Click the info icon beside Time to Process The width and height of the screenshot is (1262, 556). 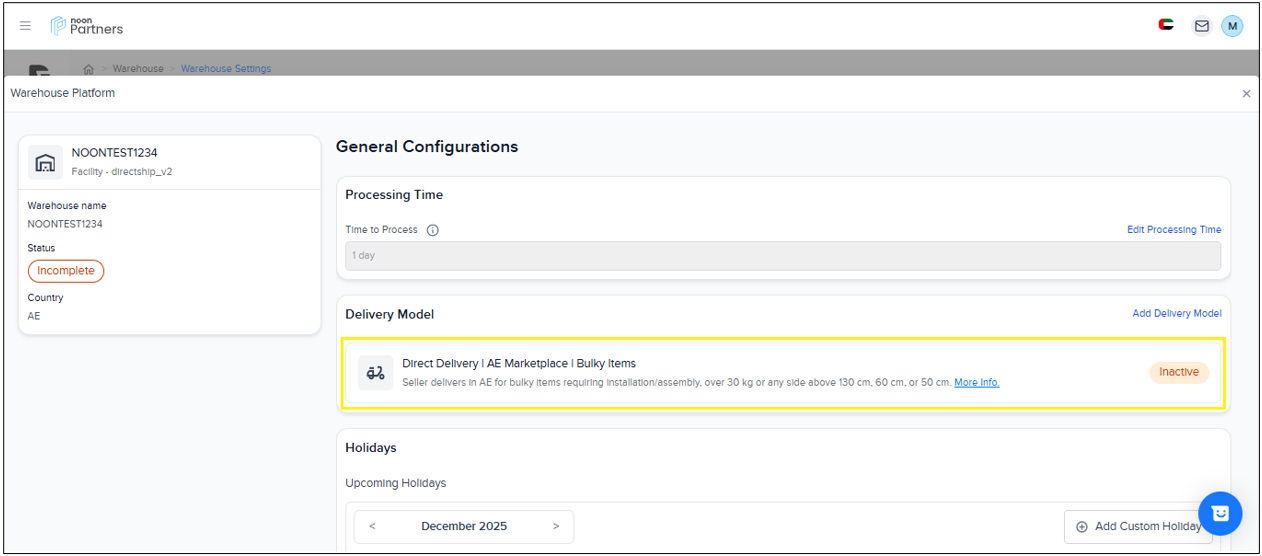[x=433, y=230]
